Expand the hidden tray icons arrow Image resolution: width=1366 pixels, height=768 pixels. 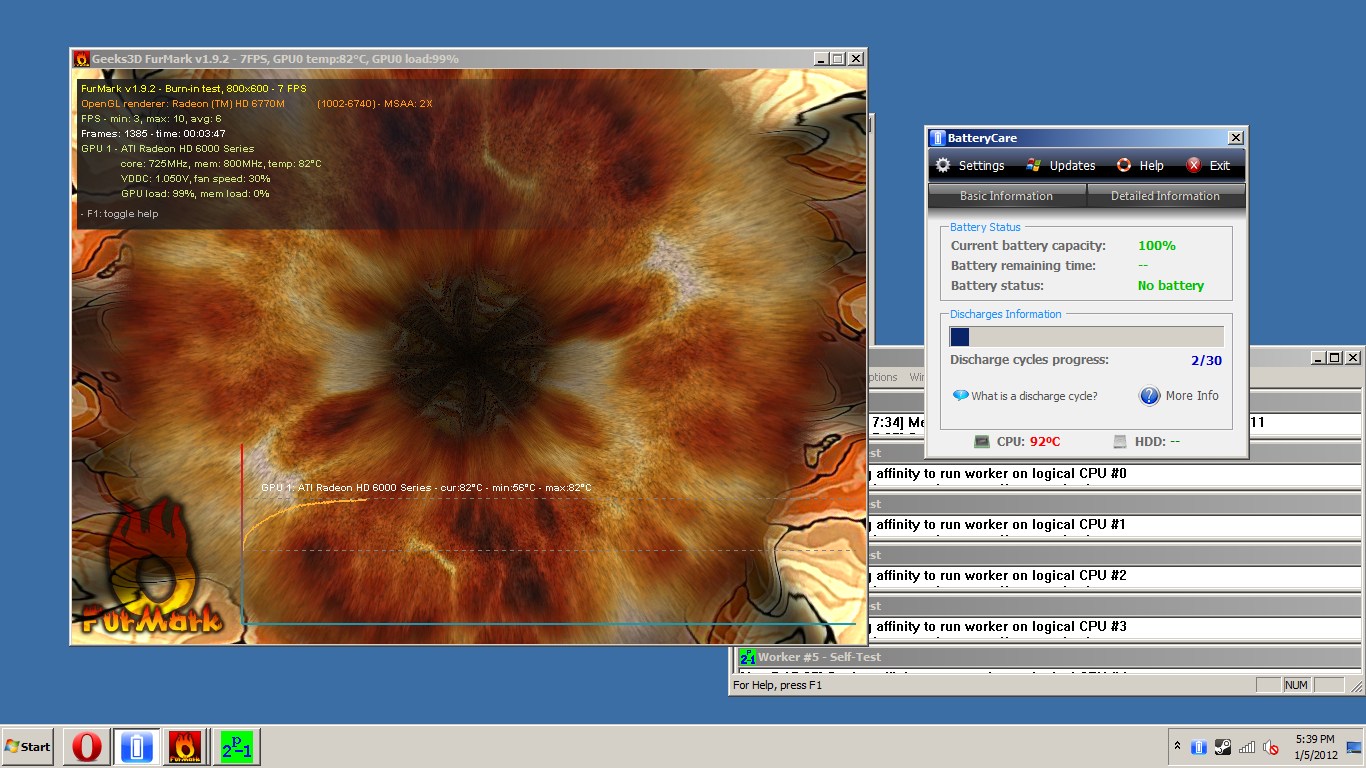pos(1177,747)
